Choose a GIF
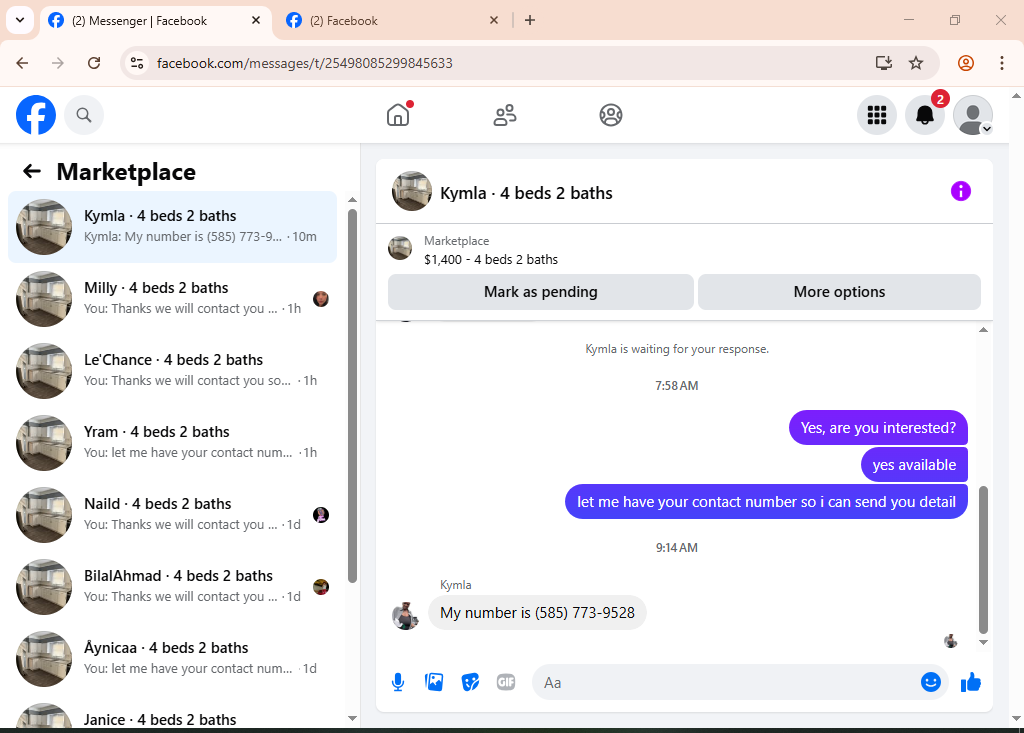This screenshot has height=733, width=1024. (x=506, y=683)
